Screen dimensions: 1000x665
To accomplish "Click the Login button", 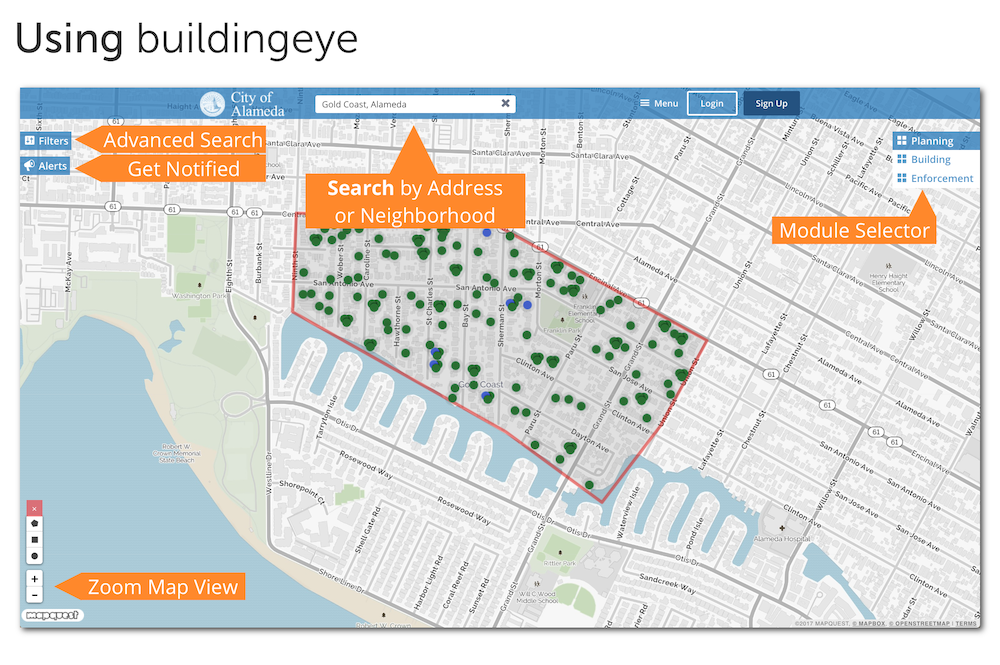I will click(x=712, y=103).
